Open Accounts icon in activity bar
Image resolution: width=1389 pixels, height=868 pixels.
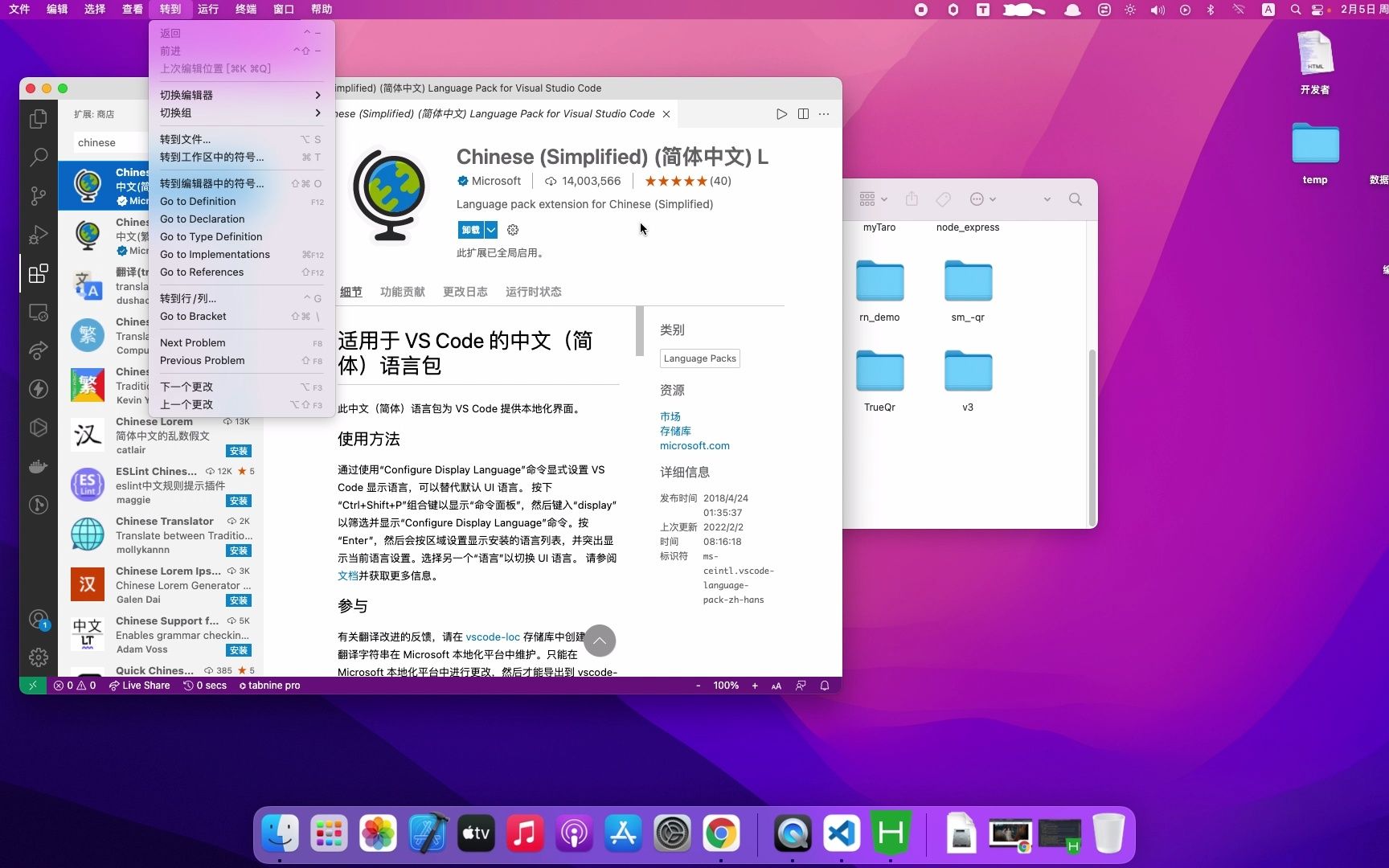pos(38,619)
